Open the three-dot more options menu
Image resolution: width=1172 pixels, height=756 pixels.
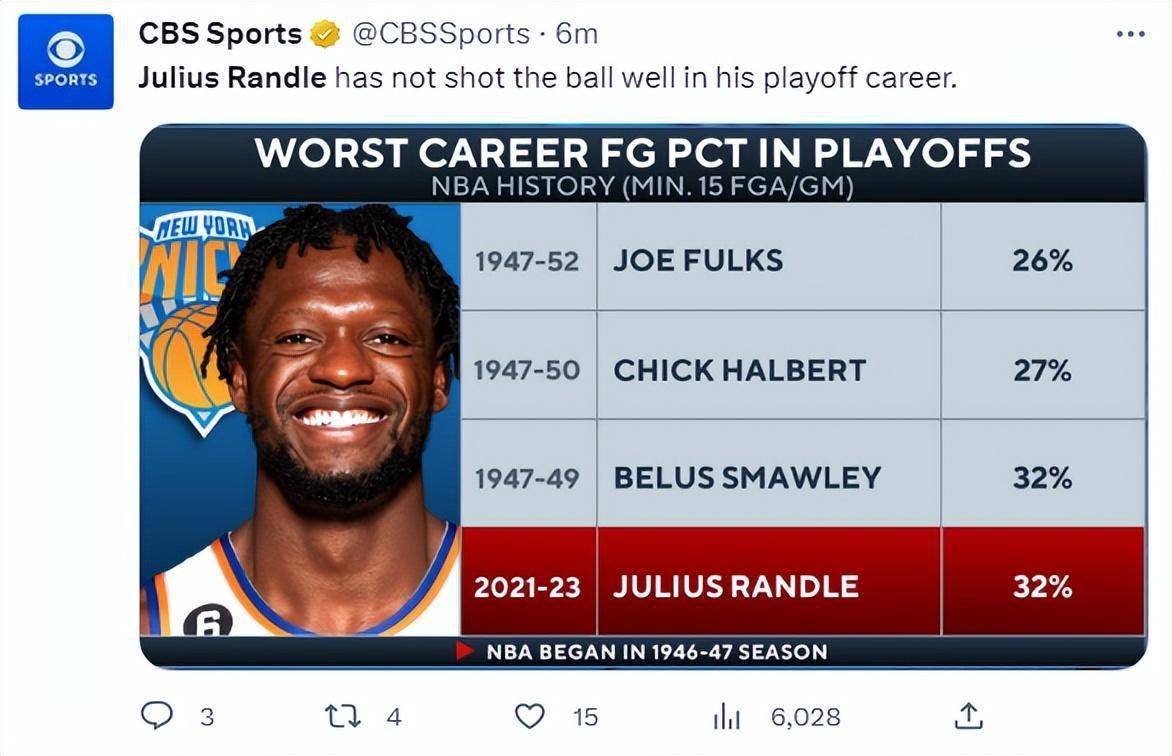[x=1130, y=34]
